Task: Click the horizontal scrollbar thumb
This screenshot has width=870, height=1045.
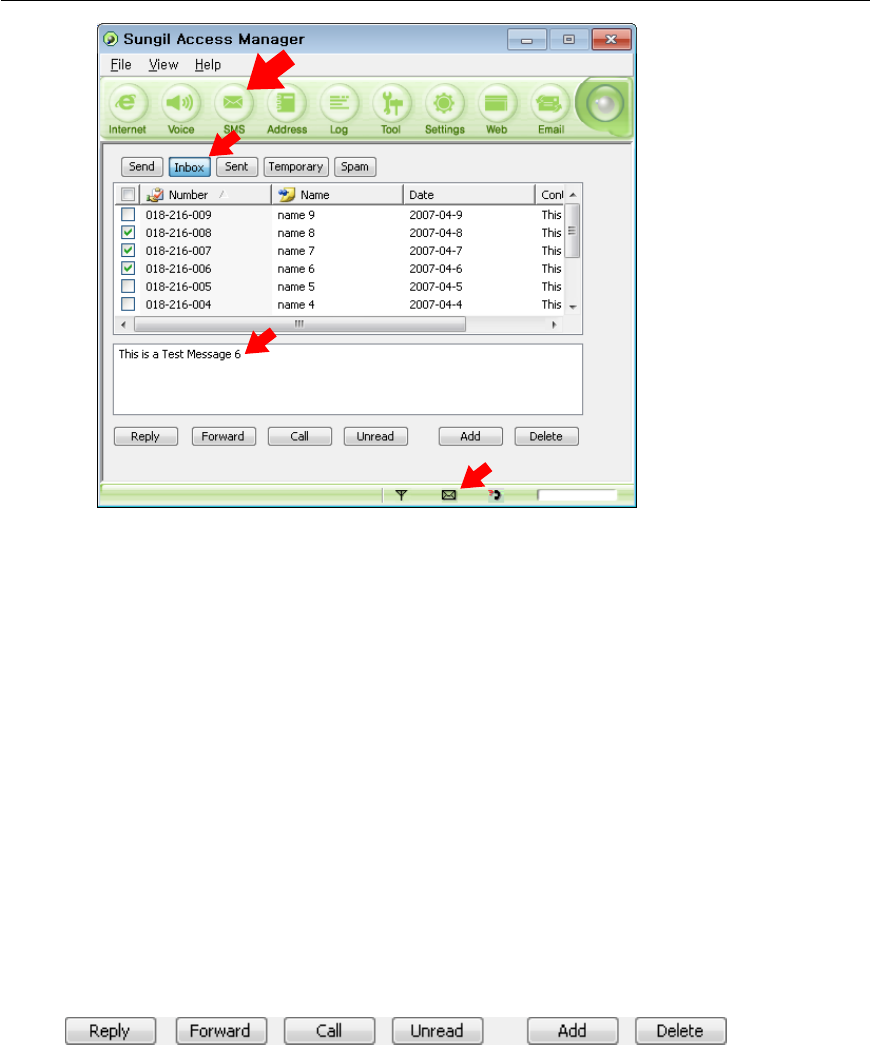Action: (300, 325)
